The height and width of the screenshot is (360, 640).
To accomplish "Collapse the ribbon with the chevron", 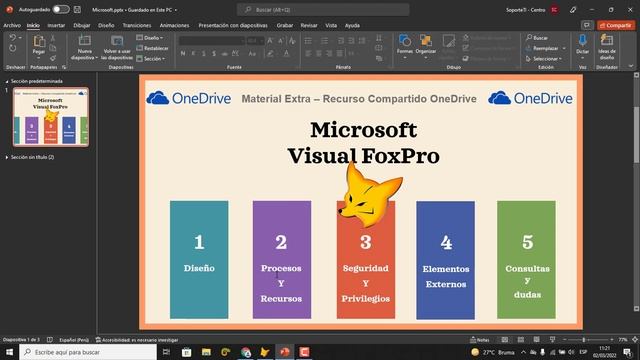I will tap(631, 66).
